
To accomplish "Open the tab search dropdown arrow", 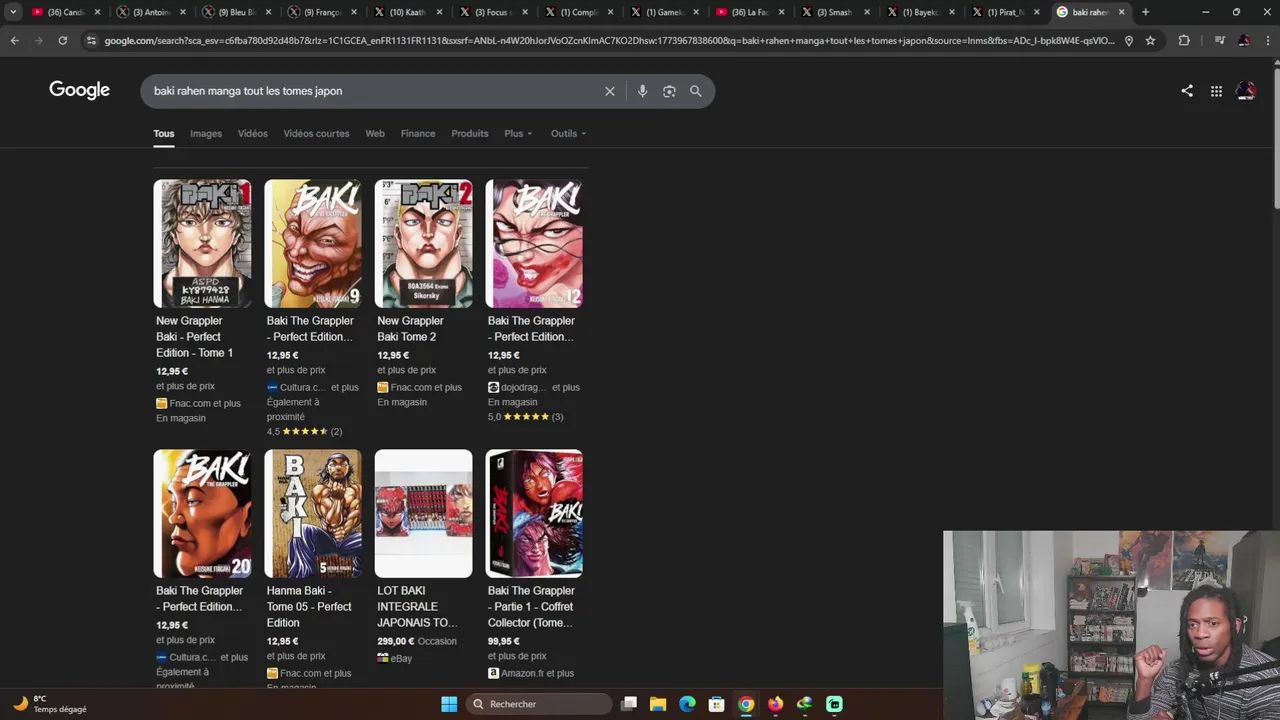I will 13,12.
